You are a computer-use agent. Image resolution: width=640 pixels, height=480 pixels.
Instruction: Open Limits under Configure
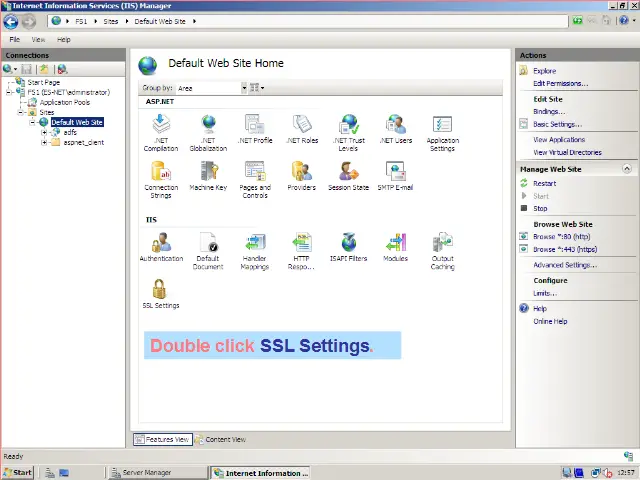[x=545, y=293]
